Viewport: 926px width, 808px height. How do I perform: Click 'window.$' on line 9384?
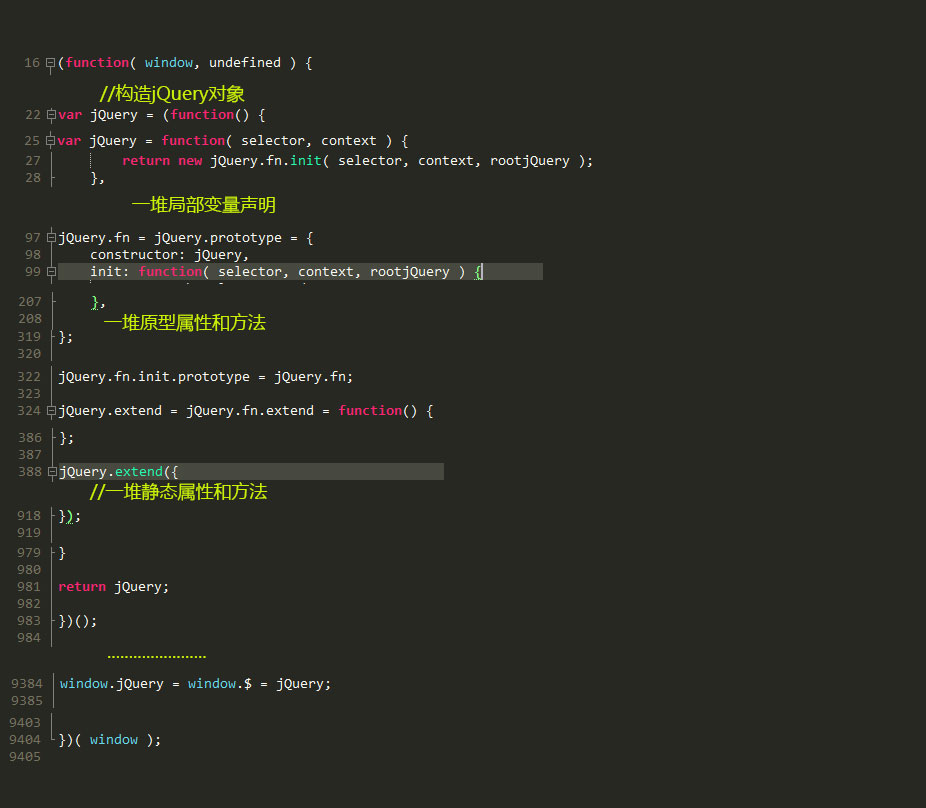coord(220,683)
